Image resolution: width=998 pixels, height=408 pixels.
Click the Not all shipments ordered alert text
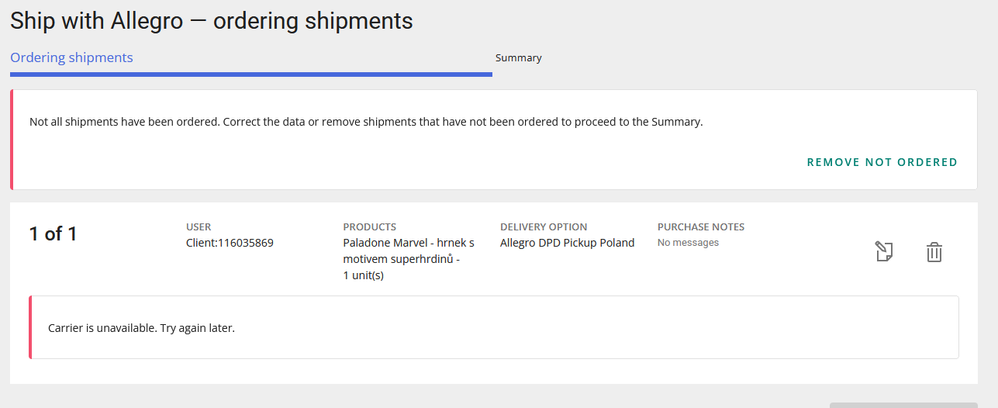366,122
